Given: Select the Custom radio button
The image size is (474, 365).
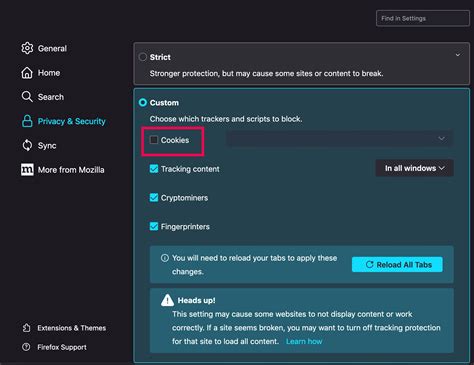Looking at the screenshot, I should coord(143,102).
